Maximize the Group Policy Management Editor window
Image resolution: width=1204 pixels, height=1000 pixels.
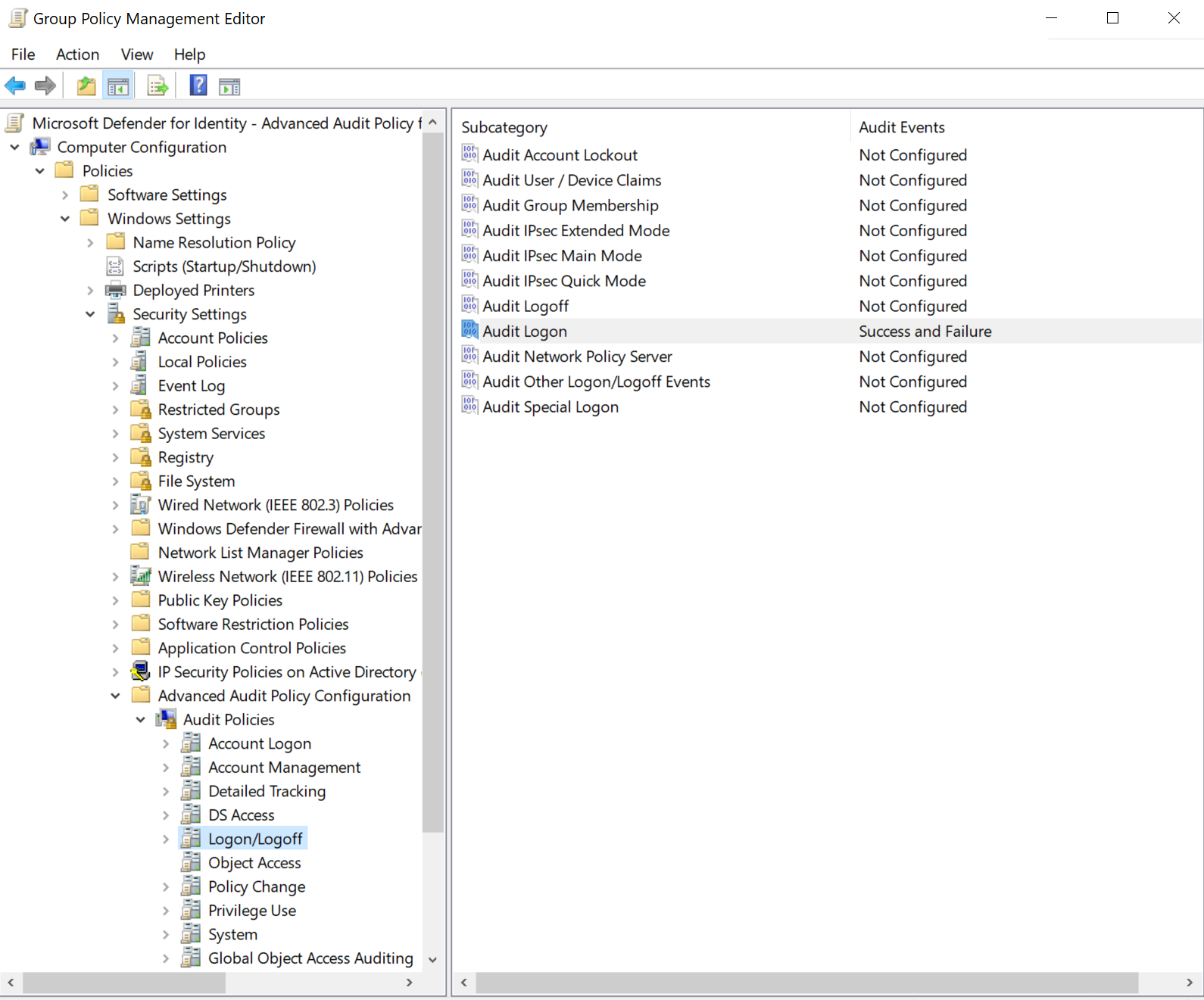tap(1112, 18)
